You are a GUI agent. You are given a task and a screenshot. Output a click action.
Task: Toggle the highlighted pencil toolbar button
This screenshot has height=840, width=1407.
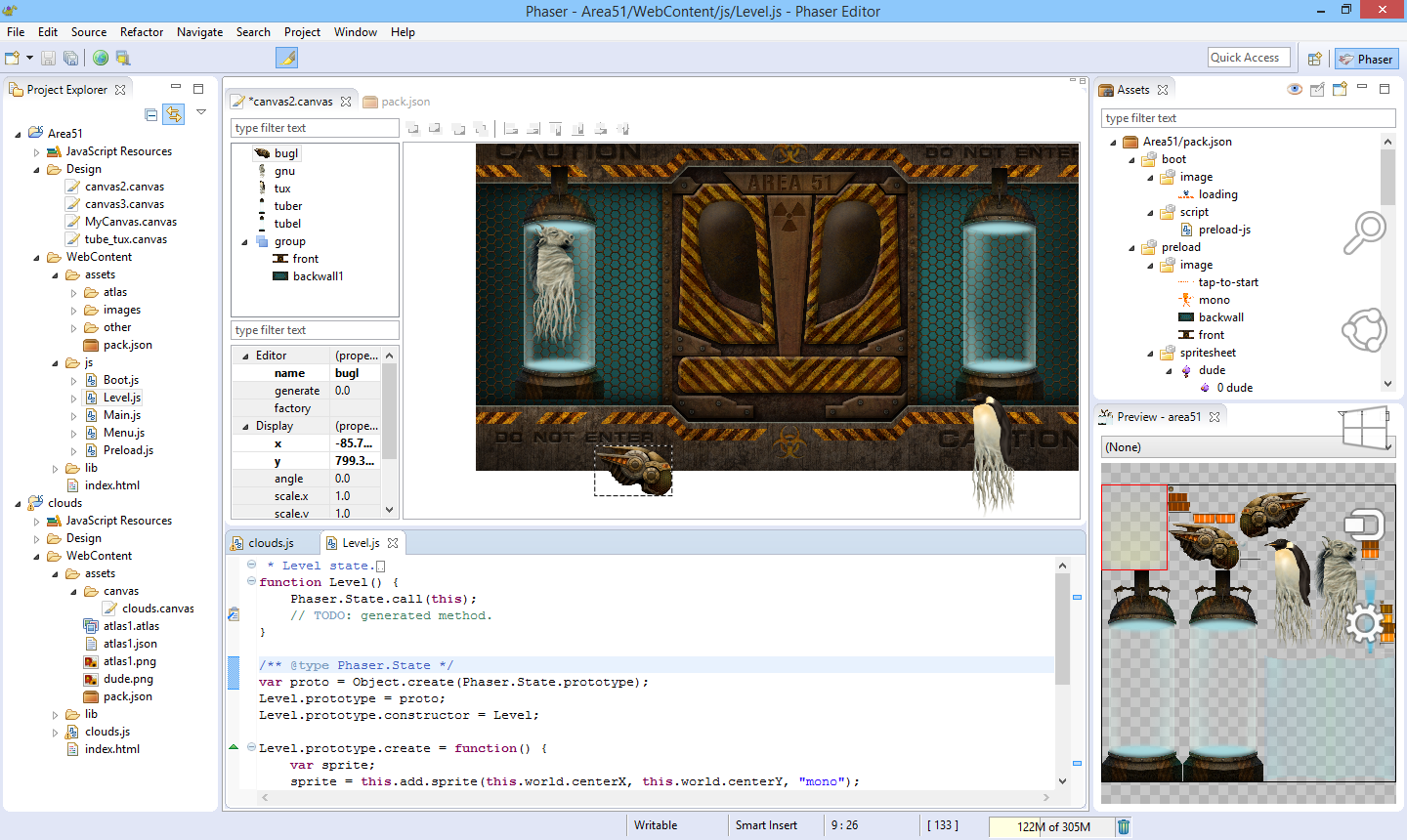tap(287, 59)
